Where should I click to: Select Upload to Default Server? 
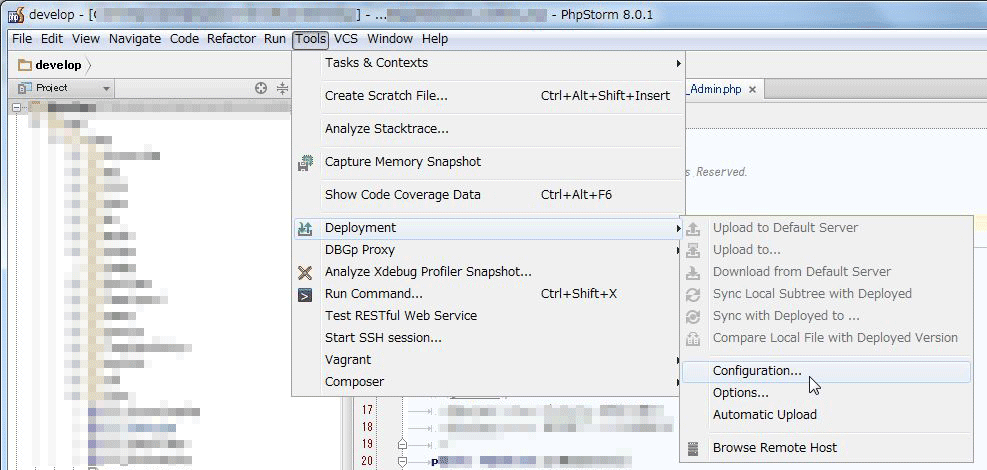(826, 228)
